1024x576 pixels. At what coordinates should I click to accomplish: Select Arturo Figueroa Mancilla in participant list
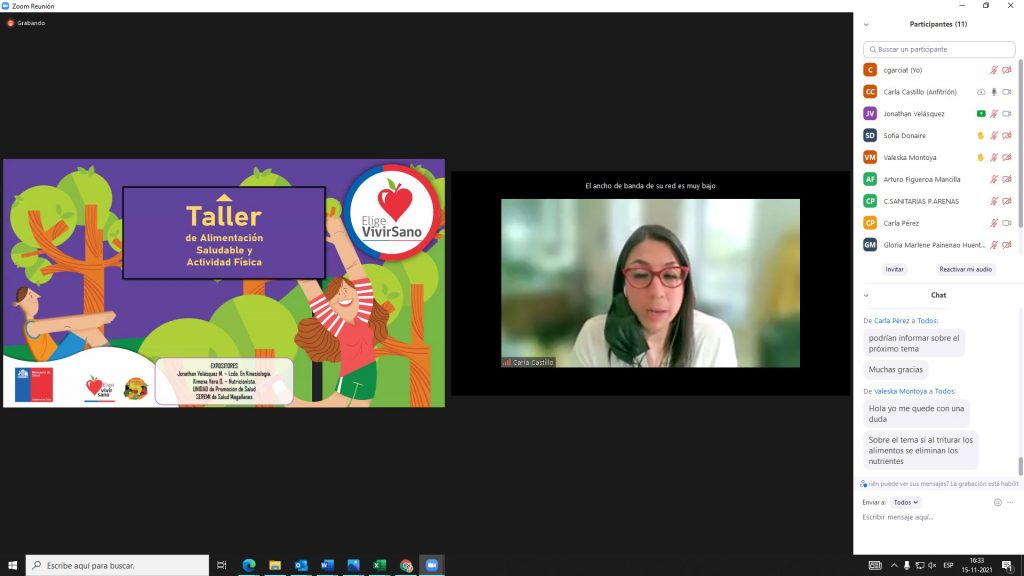[922, 180]
